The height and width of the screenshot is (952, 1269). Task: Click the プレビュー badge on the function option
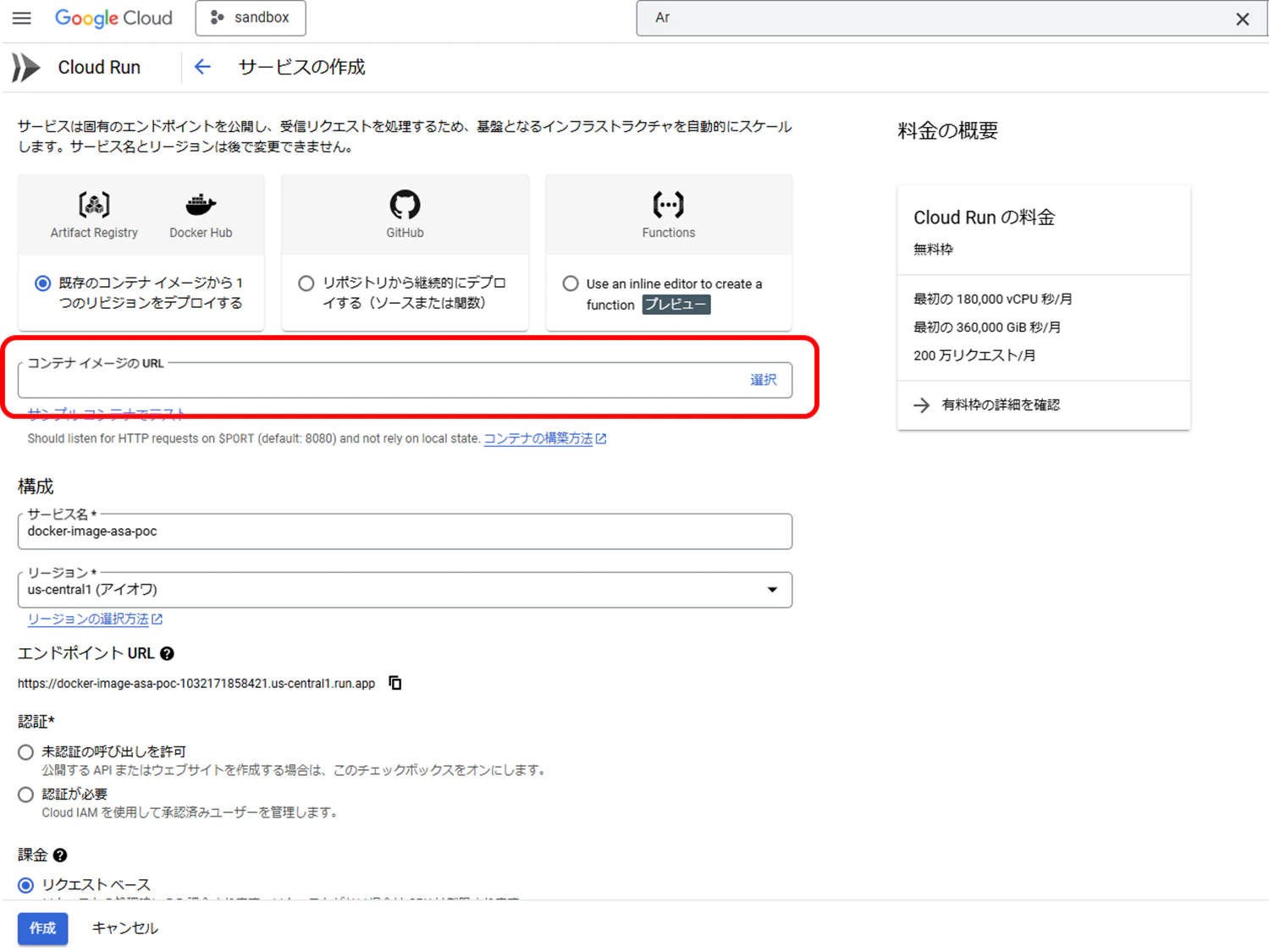pos(676,305)
